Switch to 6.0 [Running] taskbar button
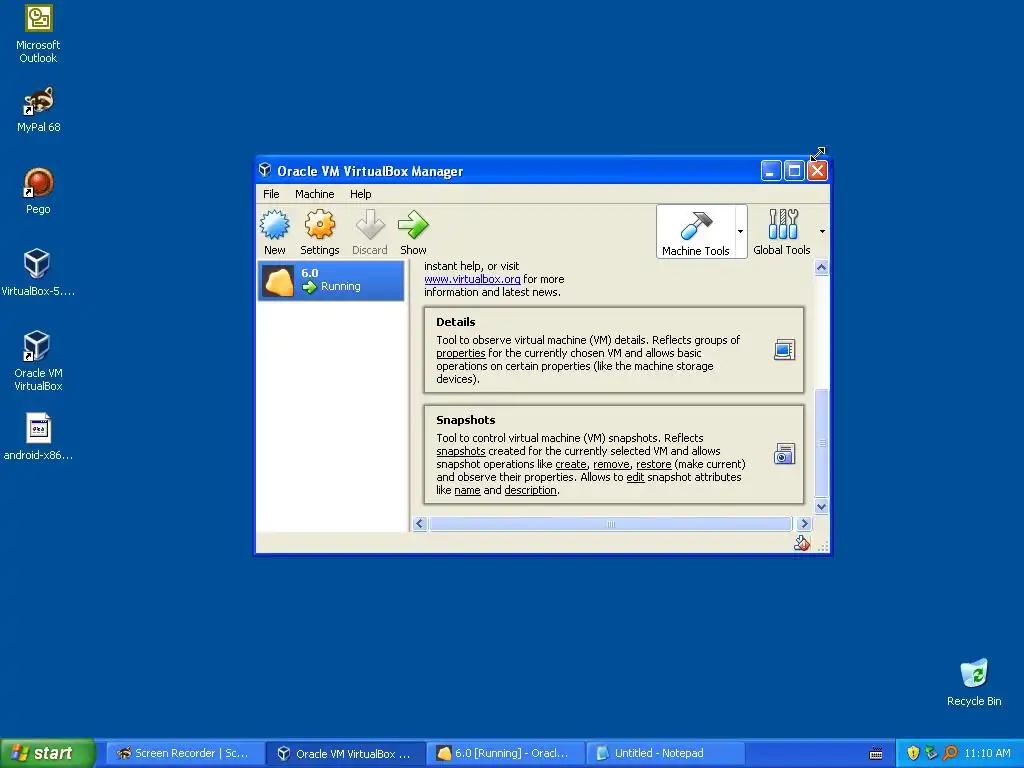 click(505, 753)
